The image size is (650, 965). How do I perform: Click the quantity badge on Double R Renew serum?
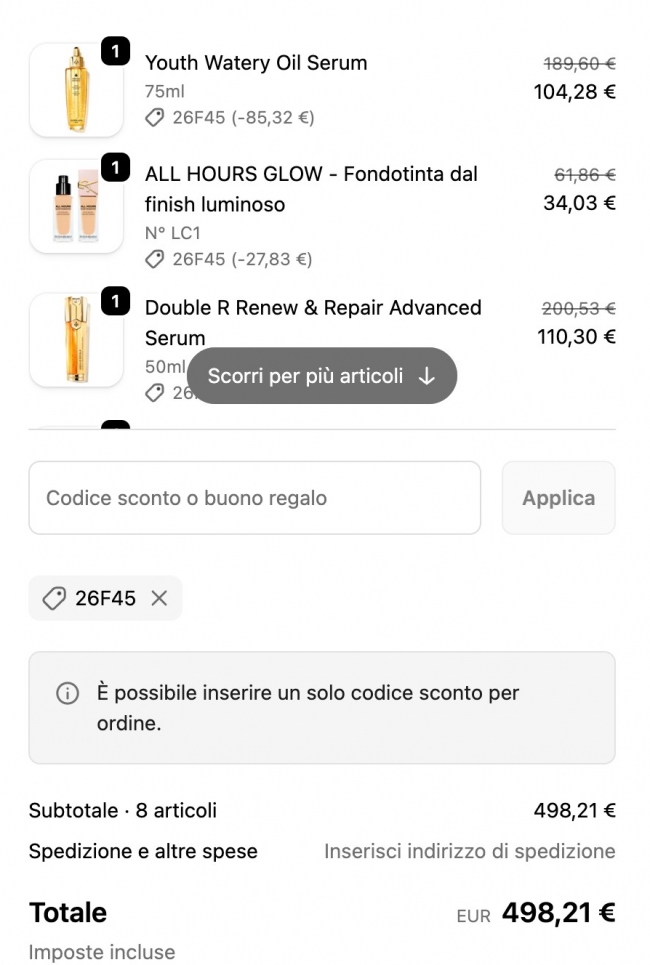[x=116, y=301]
